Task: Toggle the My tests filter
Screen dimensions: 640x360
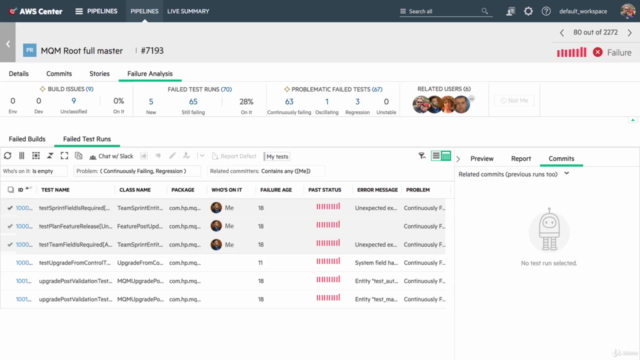Action: tap(277, 156)
